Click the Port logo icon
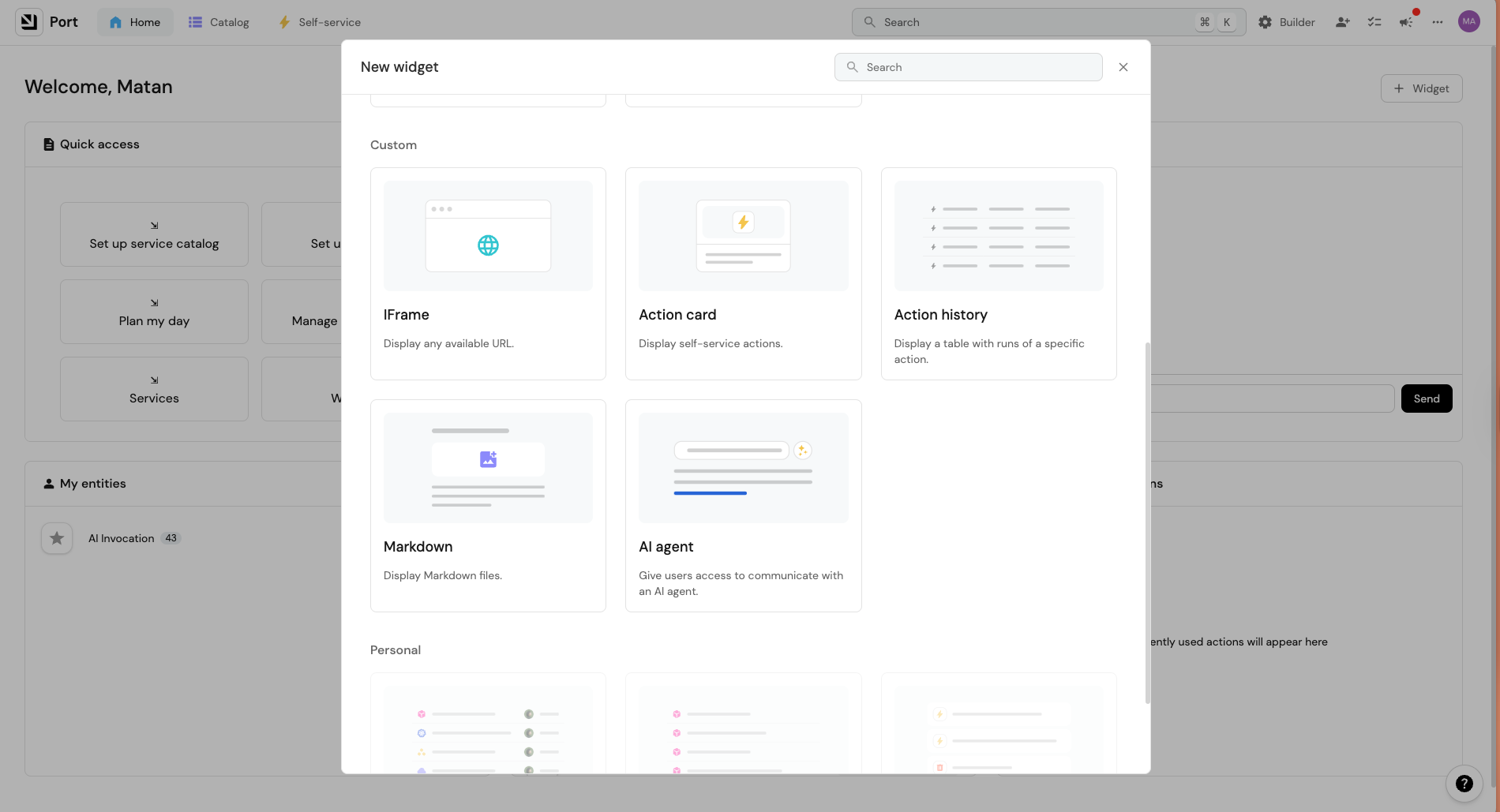The width and height of the screenshot is (1500, 812). (x=29, y=22)
